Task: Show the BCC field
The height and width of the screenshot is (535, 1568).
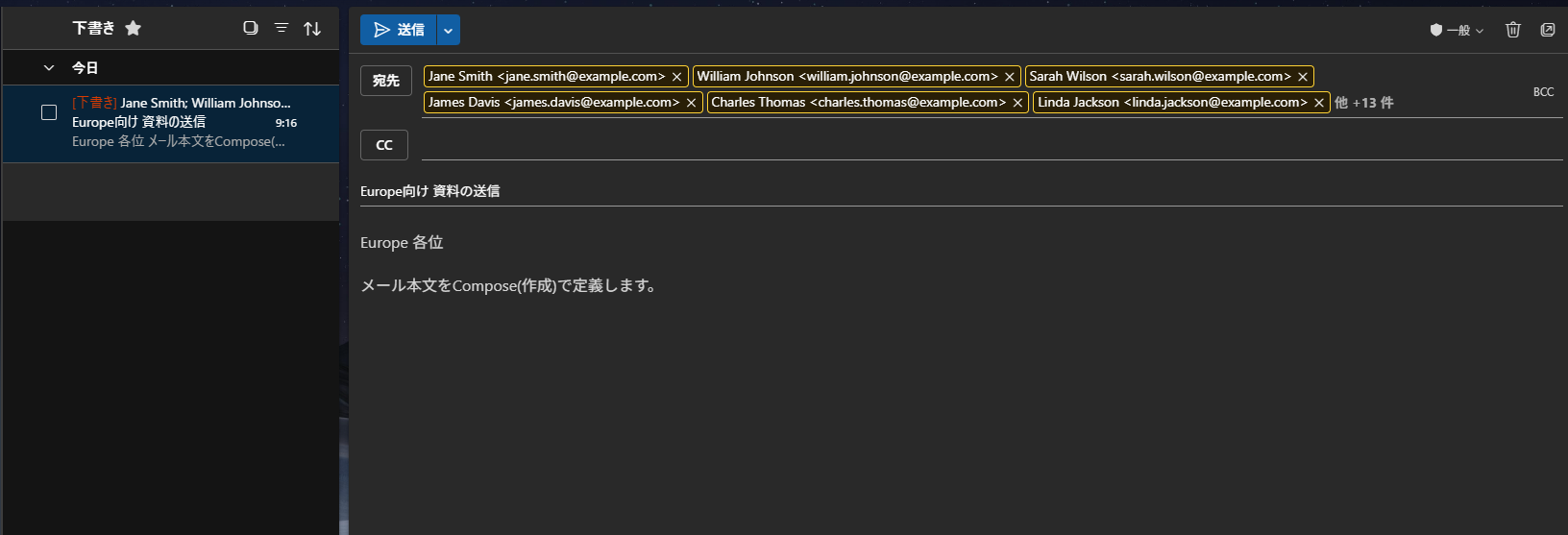Action: [1543, 92]
